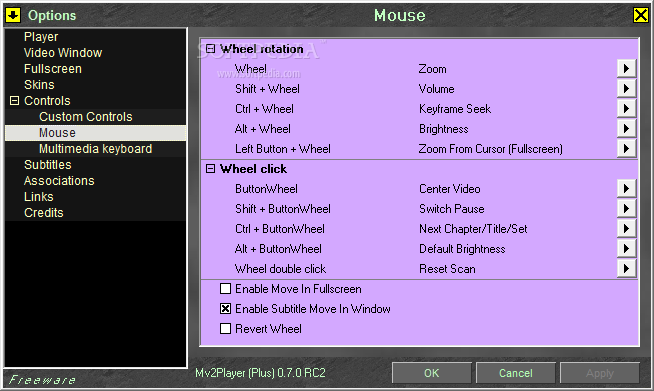Viewport: 654px width, 391px height.
Task: Collapse the Controls tree node
Action: [x=14, y=101]
